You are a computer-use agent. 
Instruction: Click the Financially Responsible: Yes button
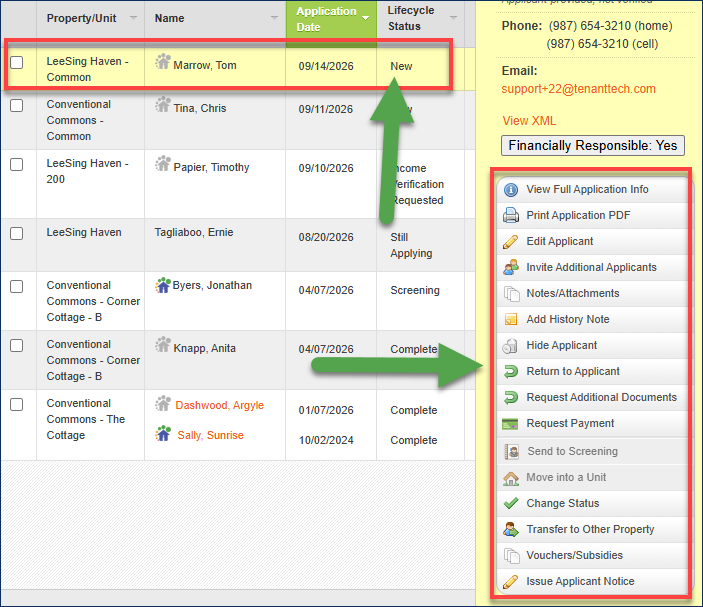click(x=593, y=146)
